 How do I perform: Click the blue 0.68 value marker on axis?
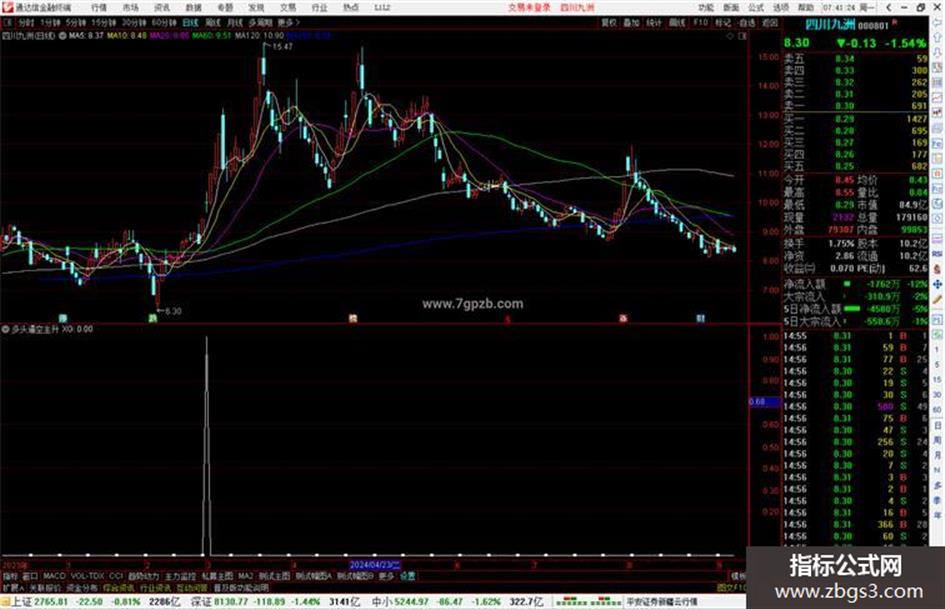point(765,402)
